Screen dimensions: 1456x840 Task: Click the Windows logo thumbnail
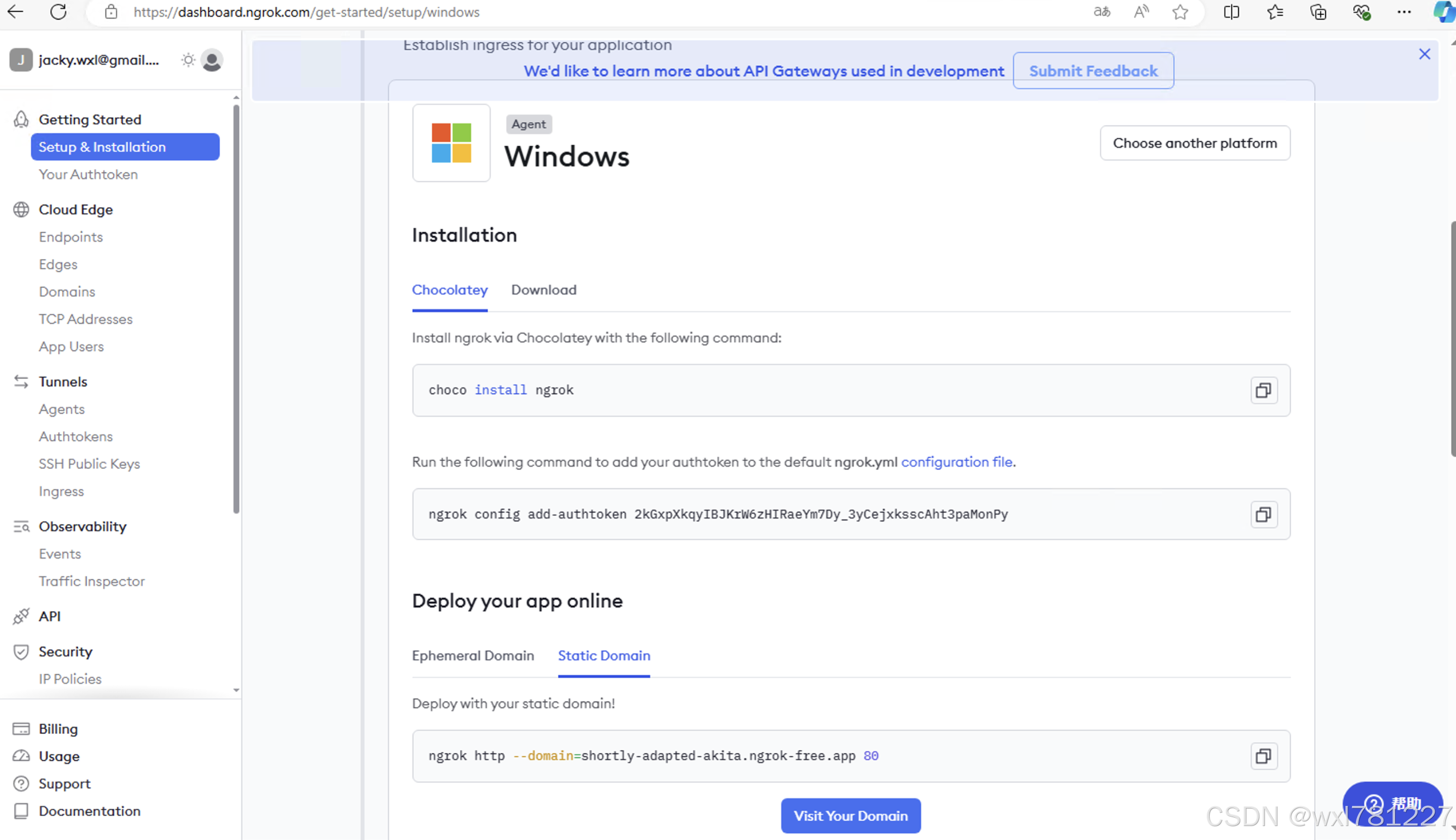[x=451, y=142]
